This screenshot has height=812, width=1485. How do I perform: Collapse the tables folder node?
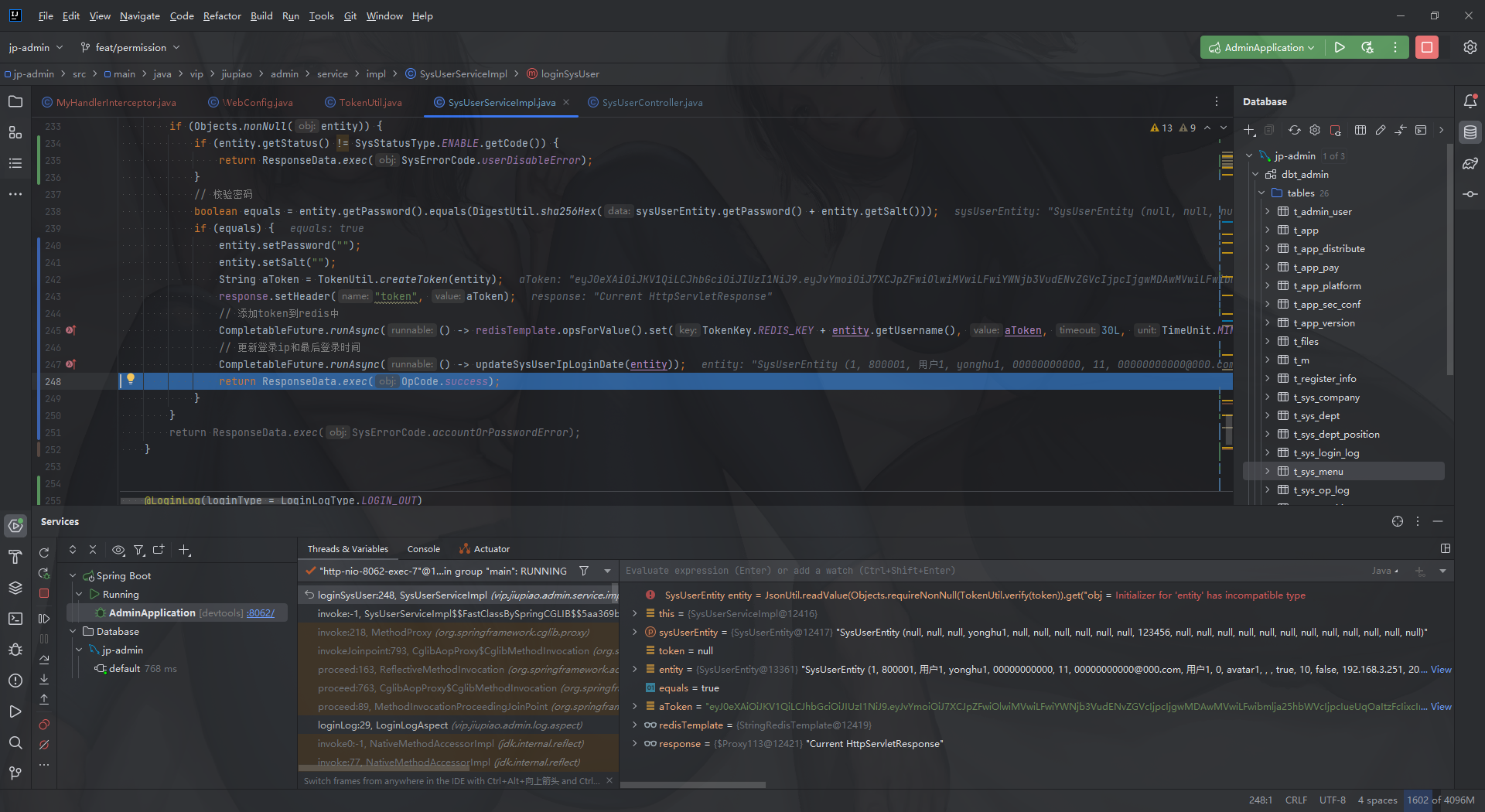coord(1261,193)
